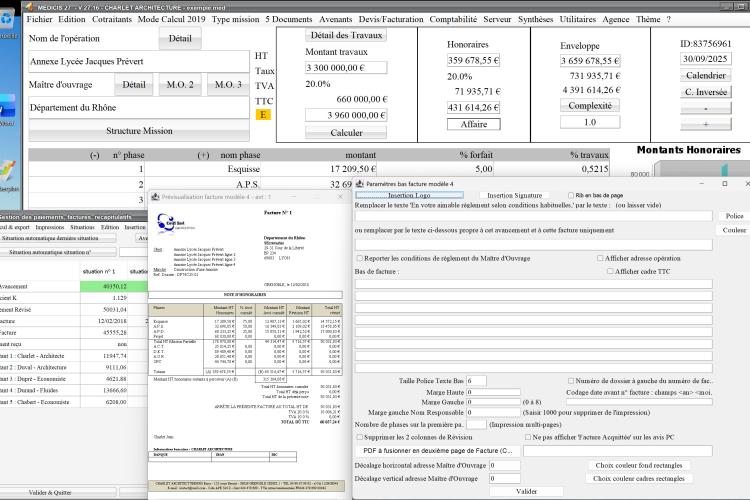The width and height of the screenshot is (750, 500).
Task: Click the Java icon of Paramètres bas facture window
Action: tap(359, 184)
